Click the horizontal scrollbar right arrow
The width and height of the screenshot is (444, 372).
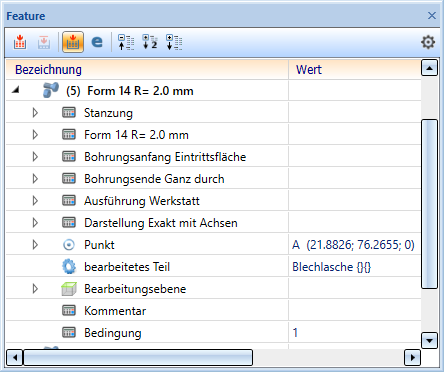[x=412, y=358]
